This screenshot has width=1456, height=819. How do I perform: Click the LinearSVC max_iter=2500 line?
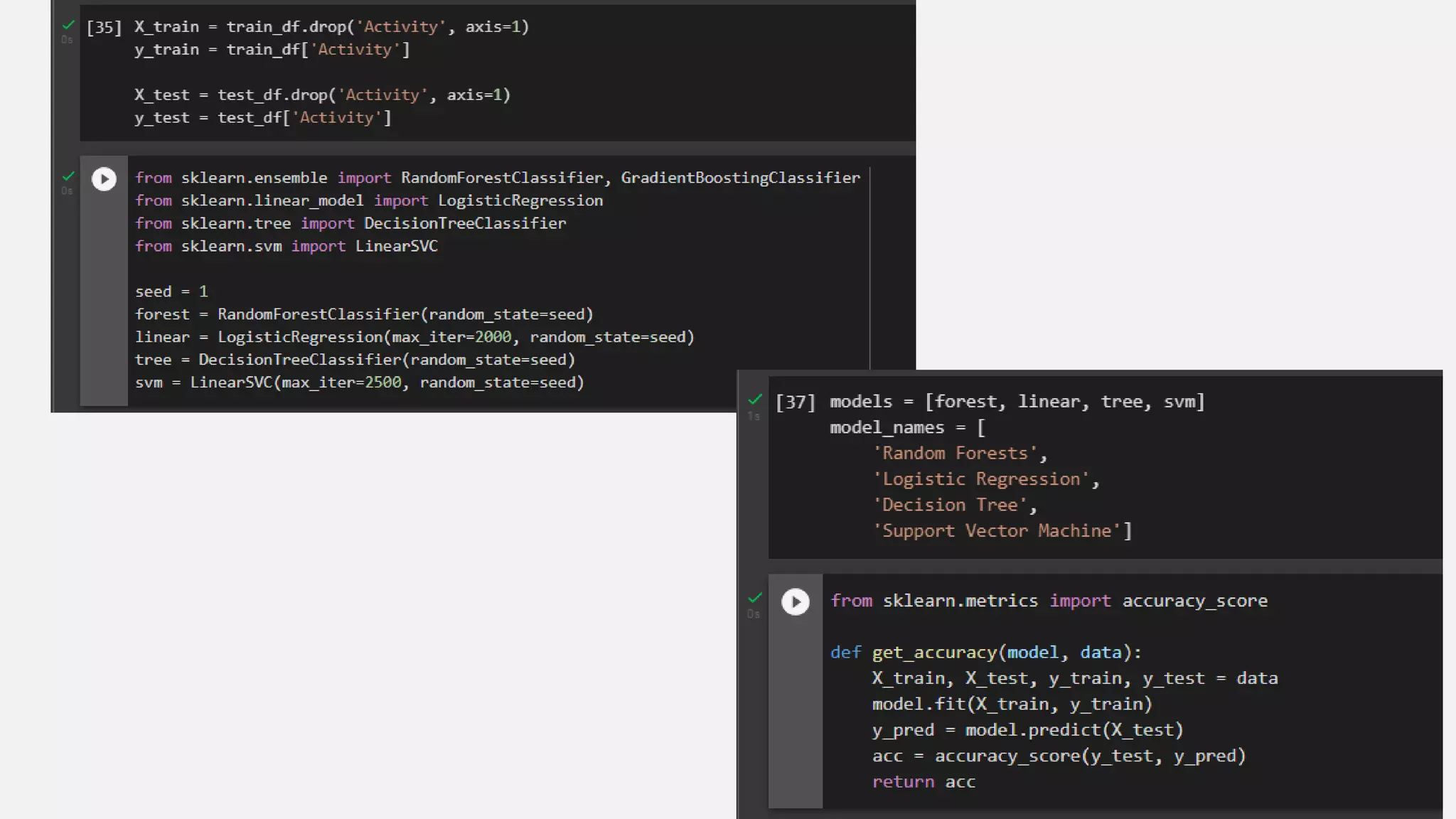(x=359, y=382)
